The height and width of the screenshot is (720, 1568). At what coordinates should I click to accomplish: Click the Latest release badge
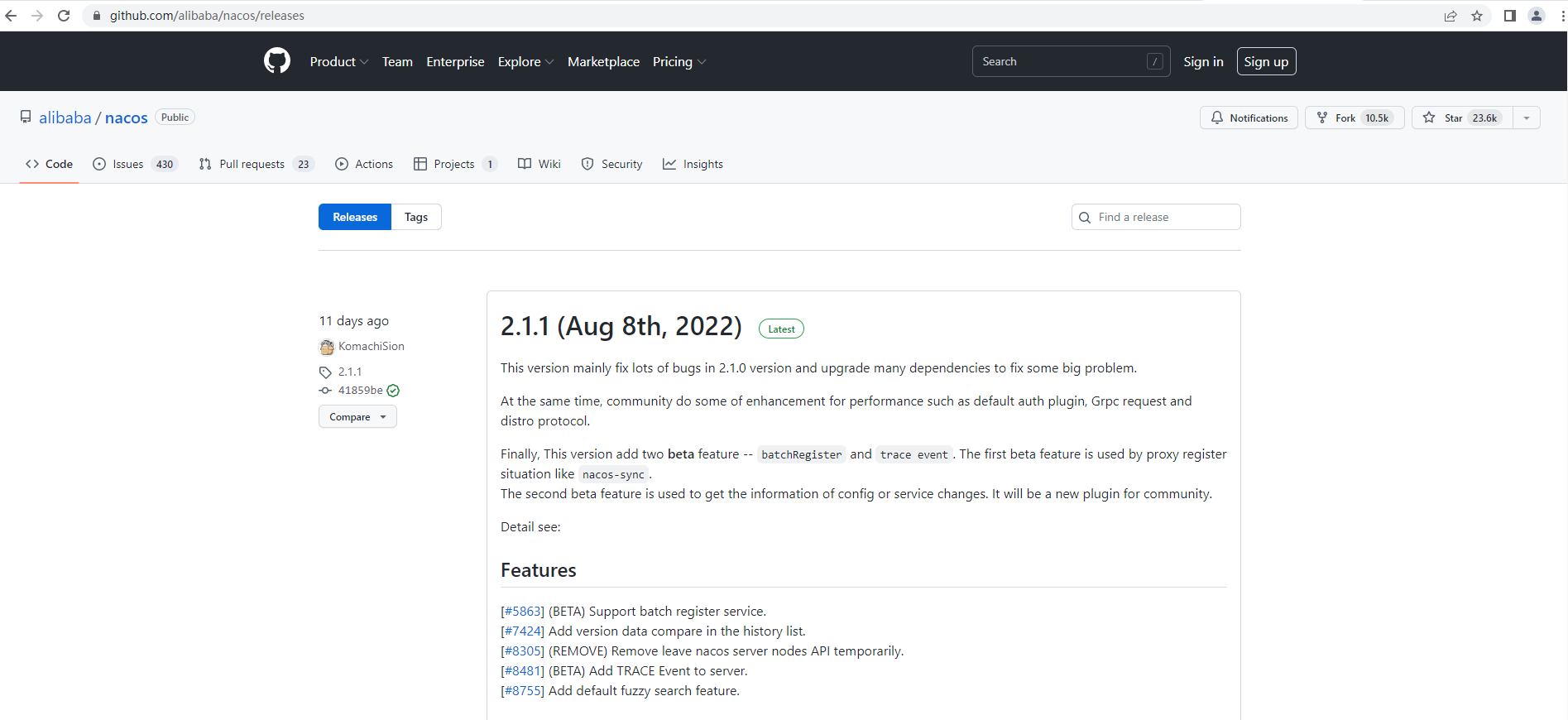click(781, 329)
